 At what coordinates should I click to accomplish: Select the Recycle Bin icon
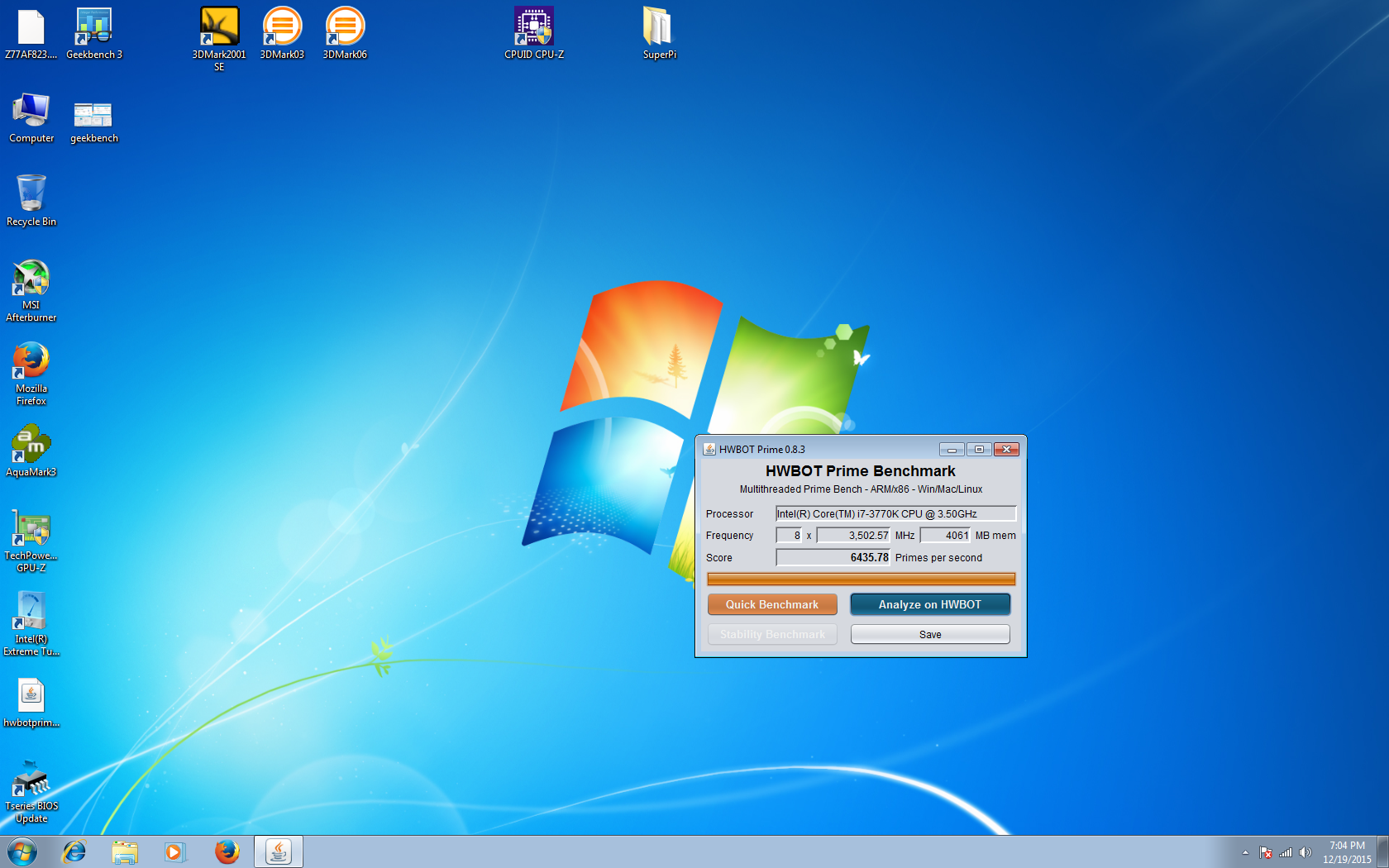[31, 200]
